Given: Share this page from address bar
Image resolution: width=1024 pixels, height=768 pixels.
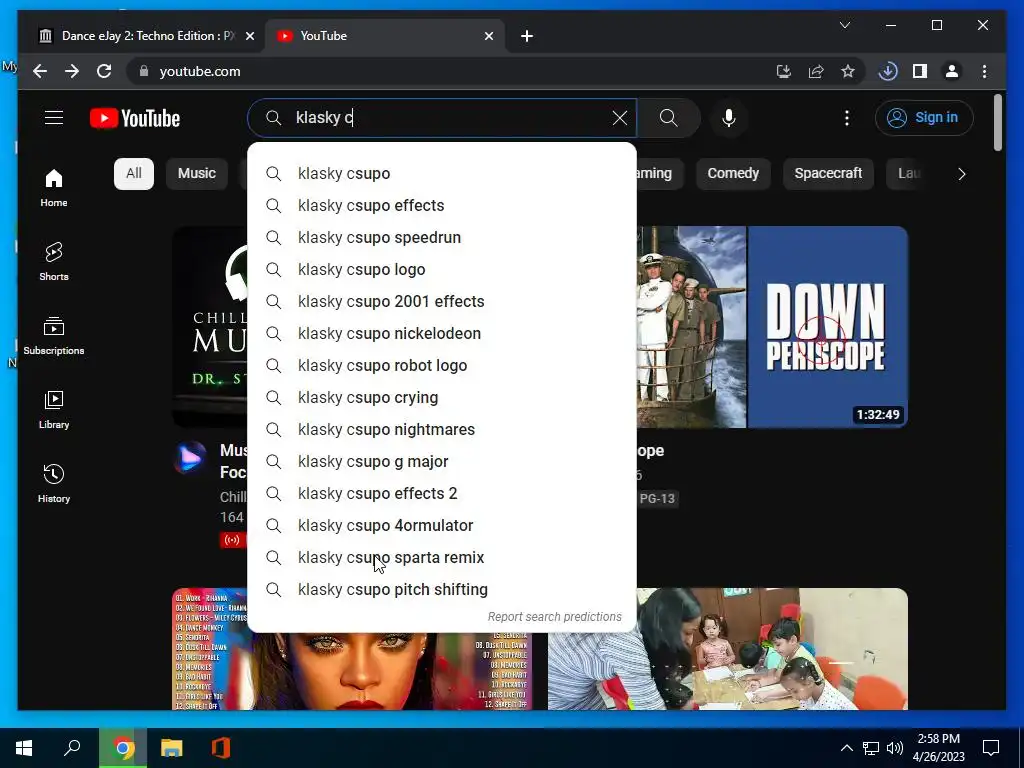Looking at the screenshot, I should 816,71.
